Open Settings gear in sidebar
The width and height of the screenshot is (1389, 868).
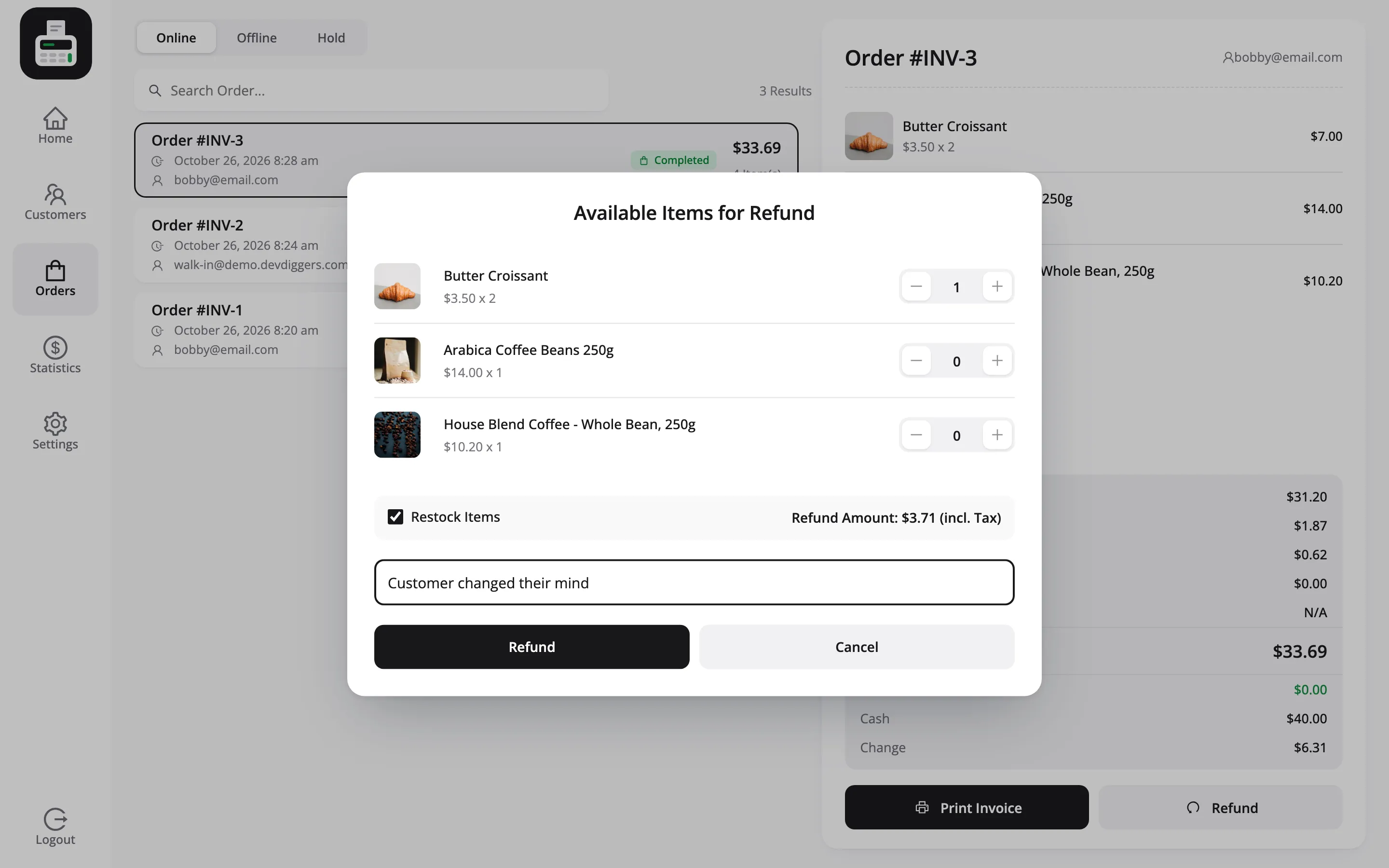click(55, 431)
